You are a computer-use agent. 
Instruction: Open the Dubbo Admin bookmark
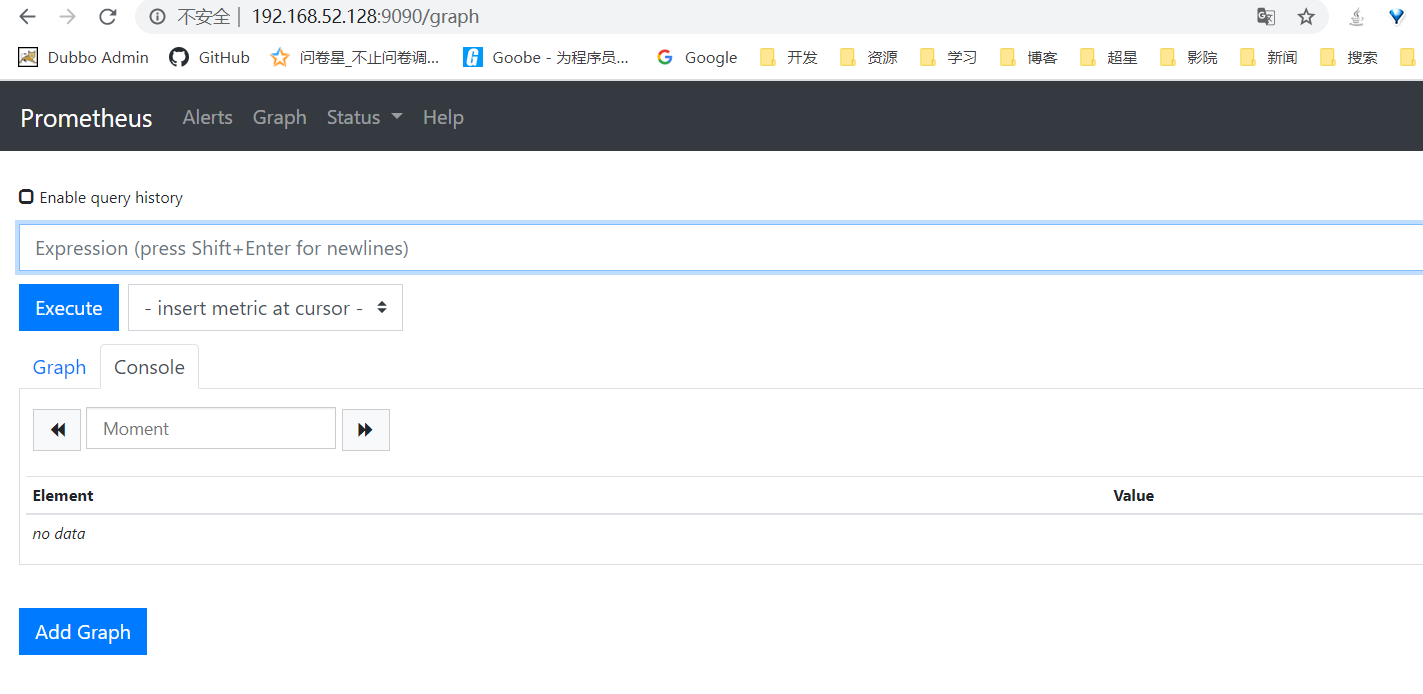[x=84, y=57]
